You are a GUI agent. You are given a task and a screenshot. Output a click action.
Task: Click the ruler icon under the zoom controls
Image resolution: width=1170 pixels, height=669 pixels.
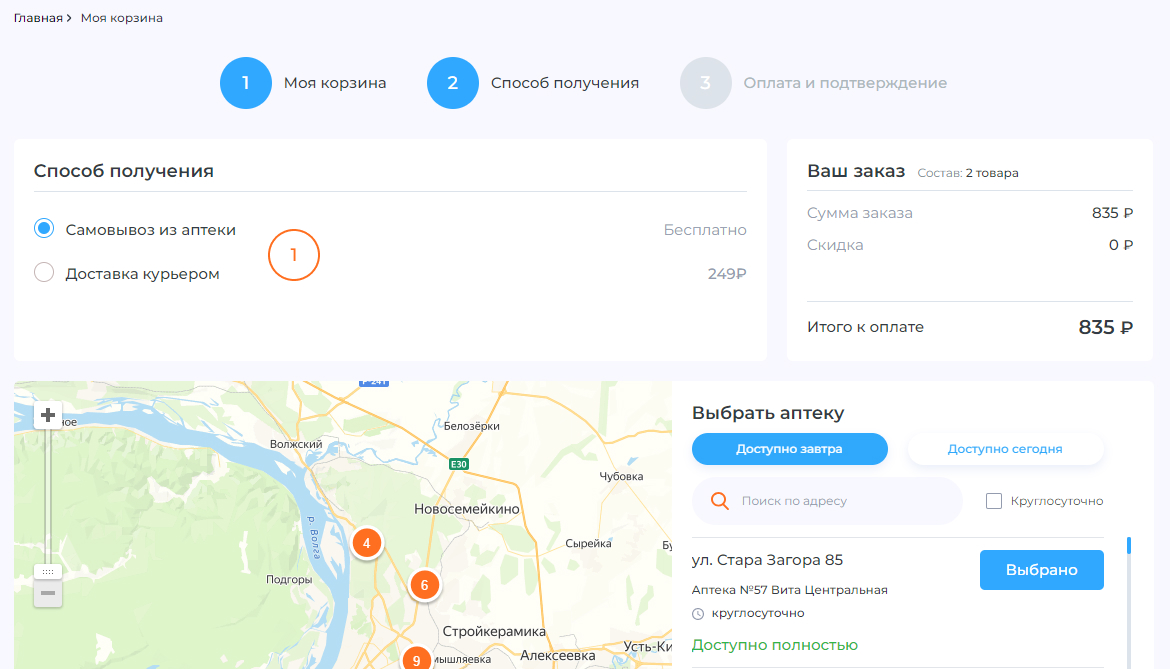47,570
